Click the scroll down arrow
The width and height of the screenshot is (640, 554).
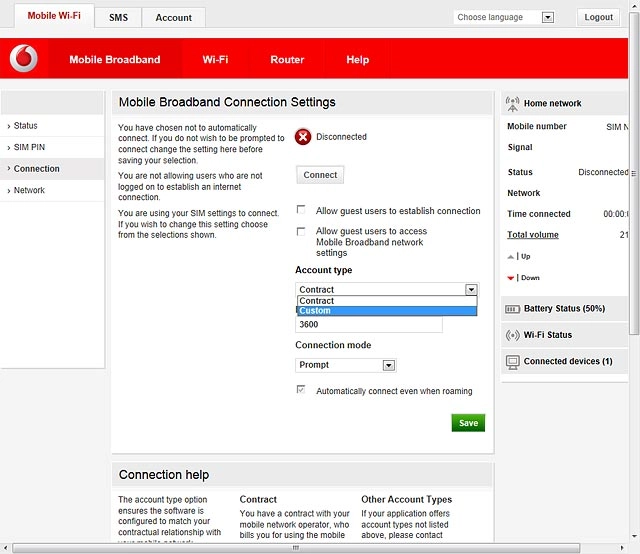(x=634, y=536)
